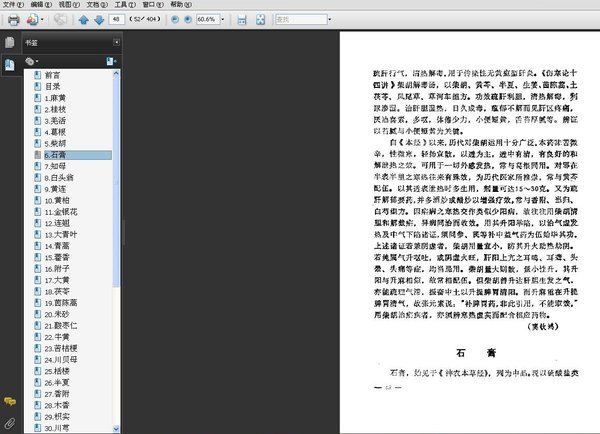The image size is (600, 434).
Task: Open the 视图 menu
Action: click(69, 5)
